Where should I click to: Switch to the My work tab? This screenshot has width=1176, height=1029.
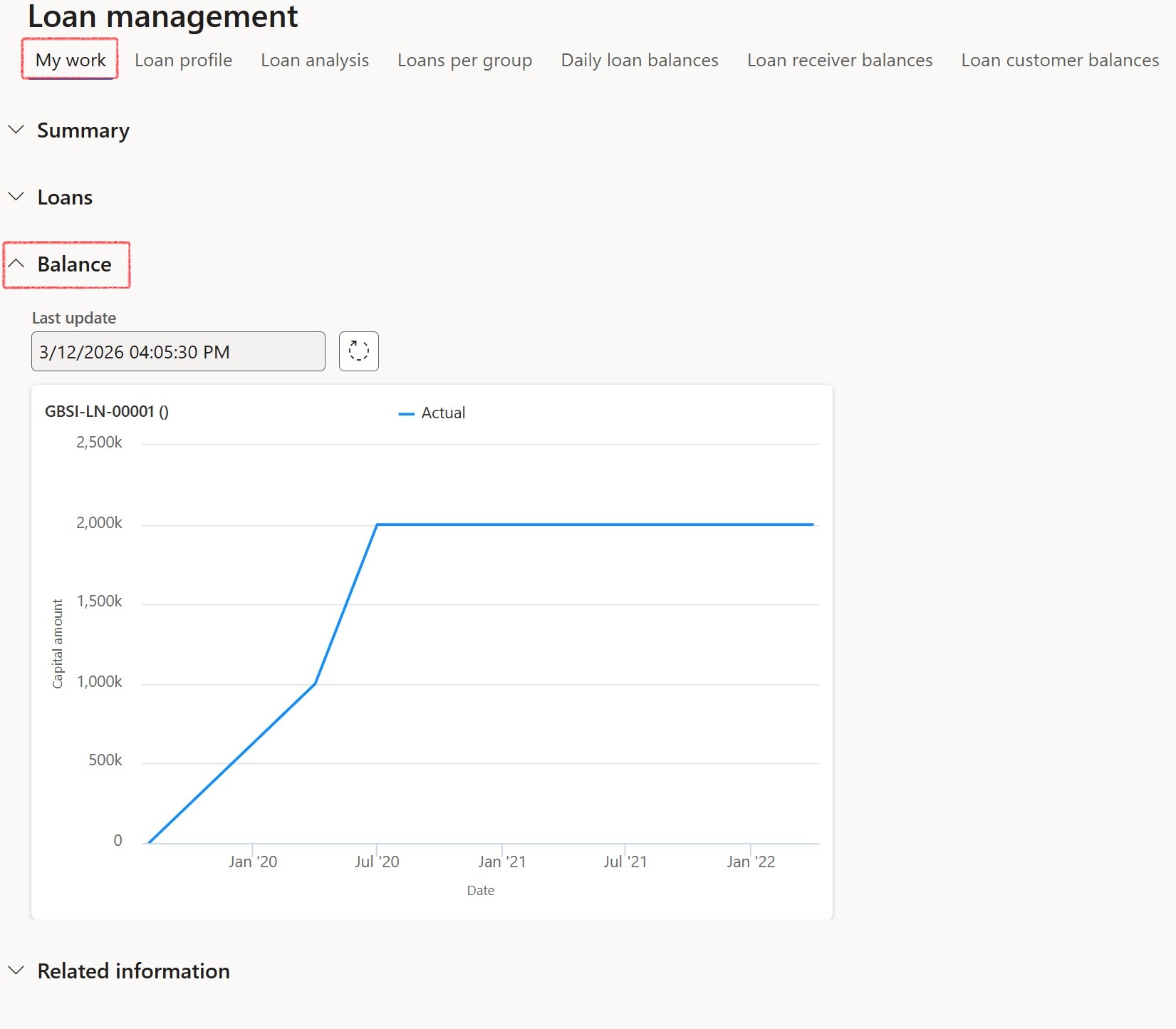(x=71, y=60)
